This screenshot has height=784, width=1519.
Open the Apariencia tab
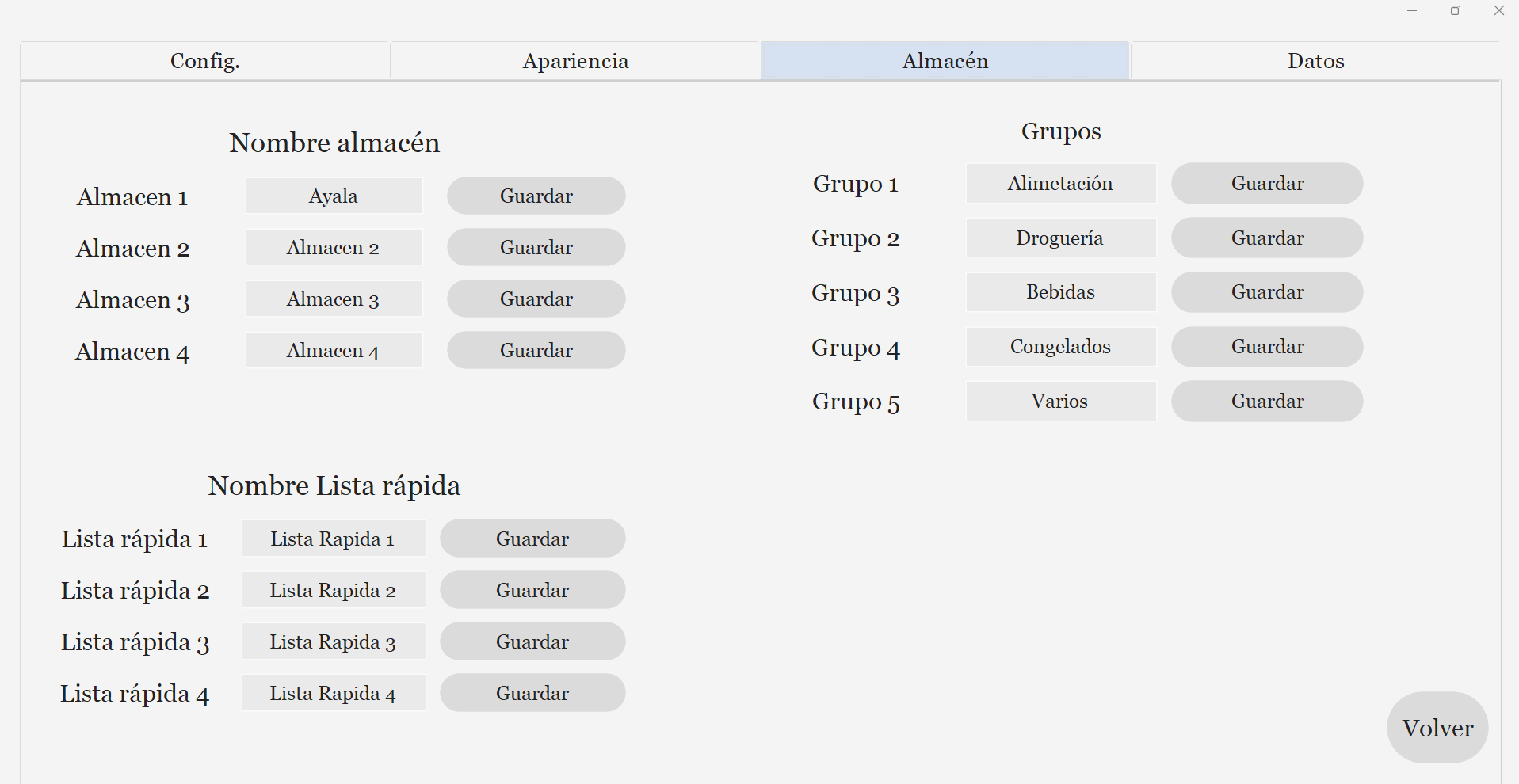pos(575,61)
